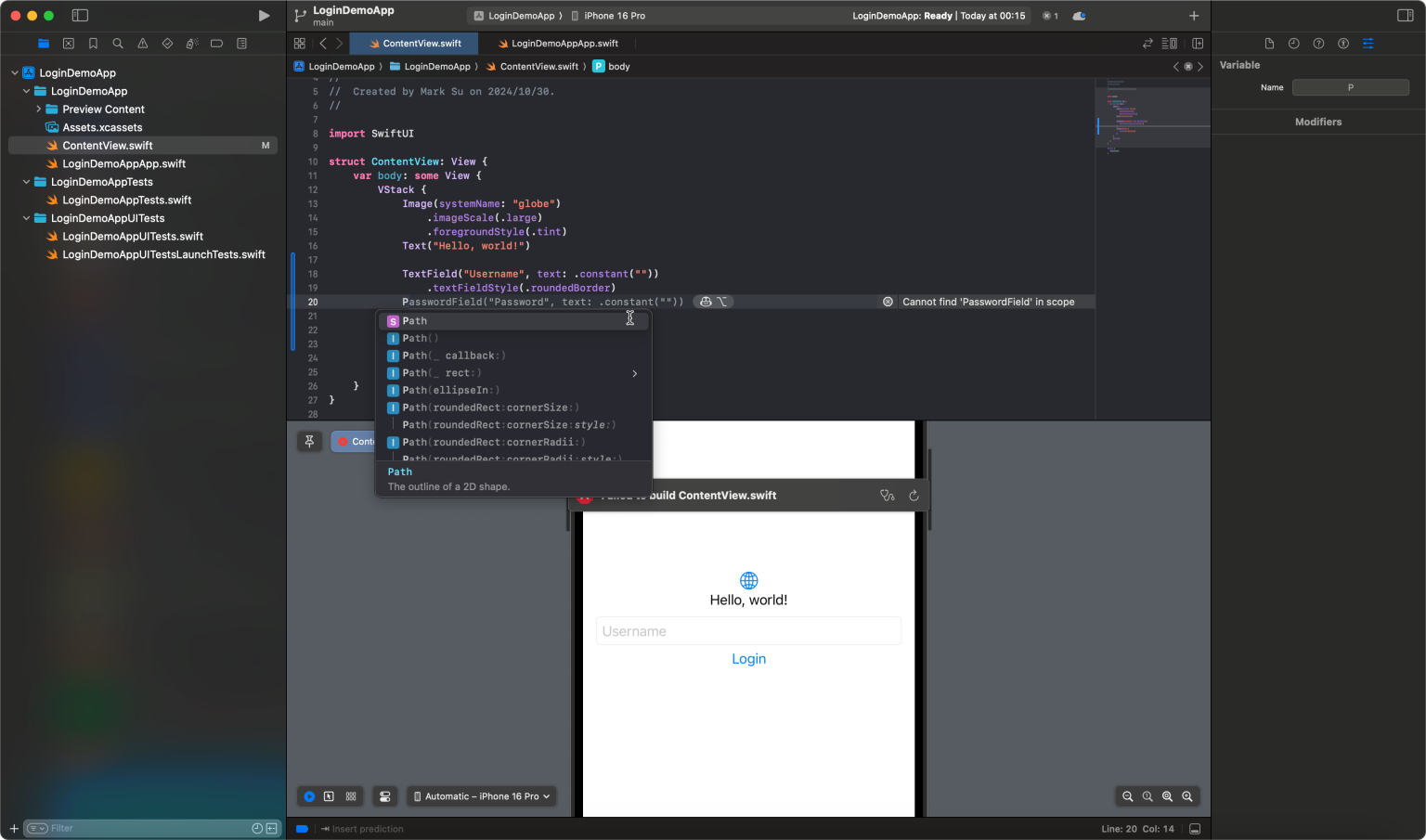Open the Attributes inspector tab

tap(1368, 44)
